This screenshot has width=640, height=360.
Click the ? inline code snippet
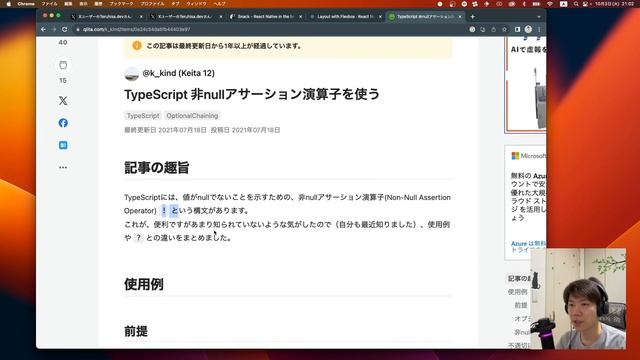coord(138,238)
